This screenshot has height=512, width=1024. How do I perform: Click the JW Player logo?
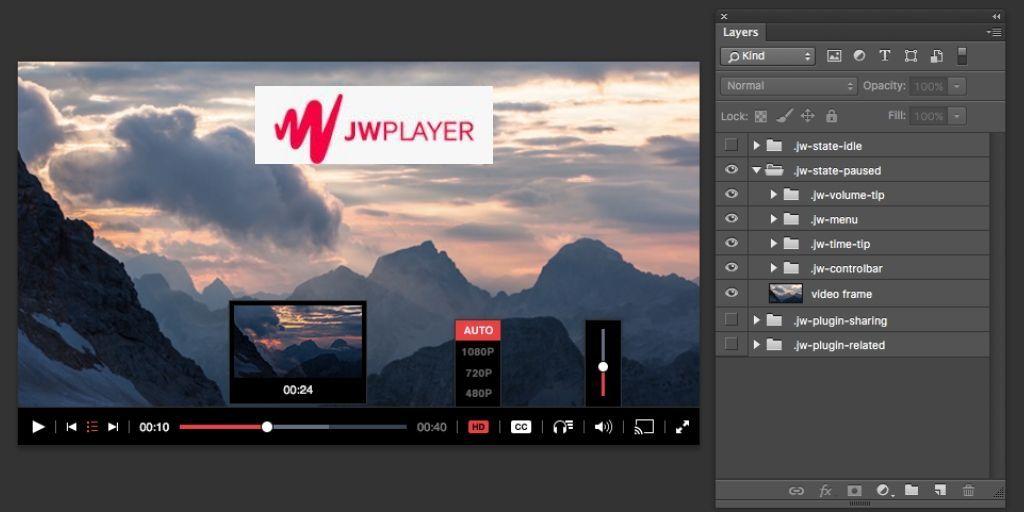coord(374,125)
